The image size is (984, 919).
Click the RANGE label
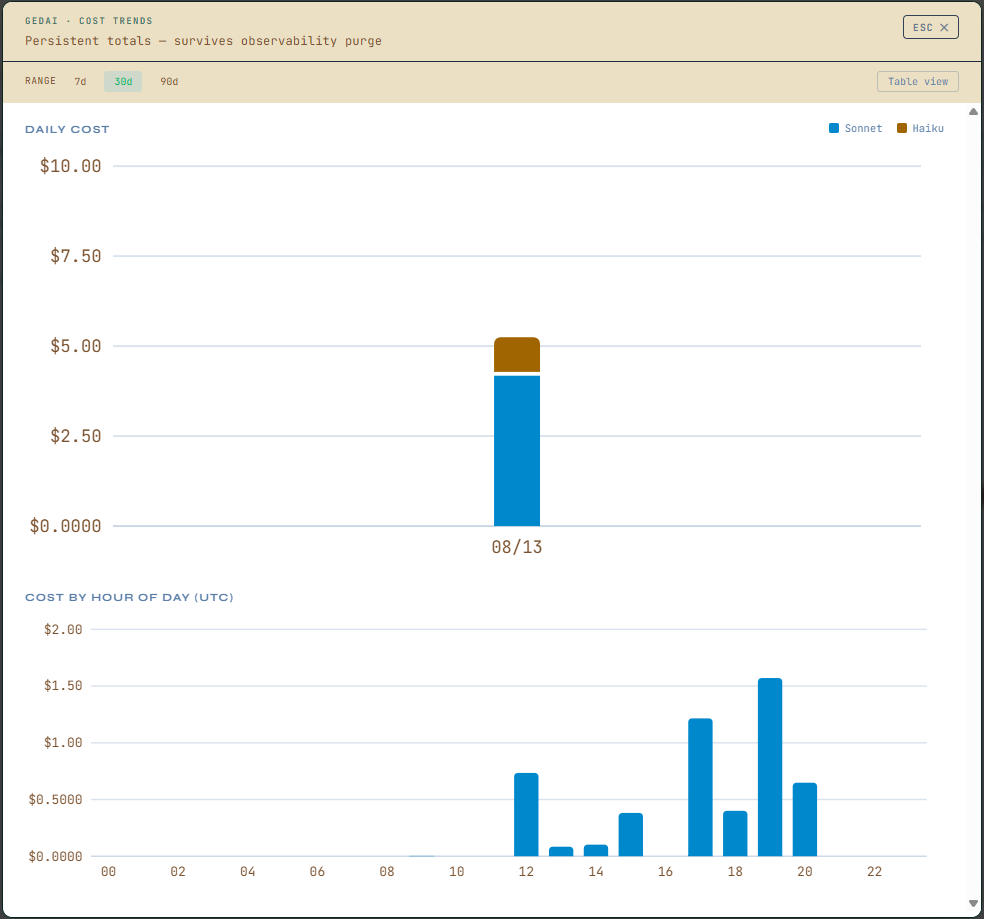tap(40, 81)
